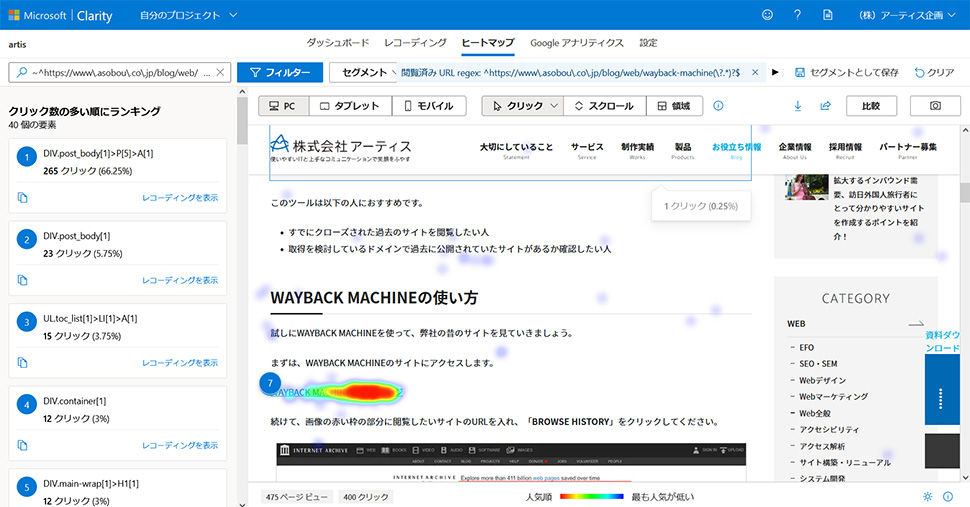The height and width of the screenshot is (507, 970).
Task: Copy selector for UL.toc_list[1]>LI[1]>A[1]
Action: tap(22, 362)
